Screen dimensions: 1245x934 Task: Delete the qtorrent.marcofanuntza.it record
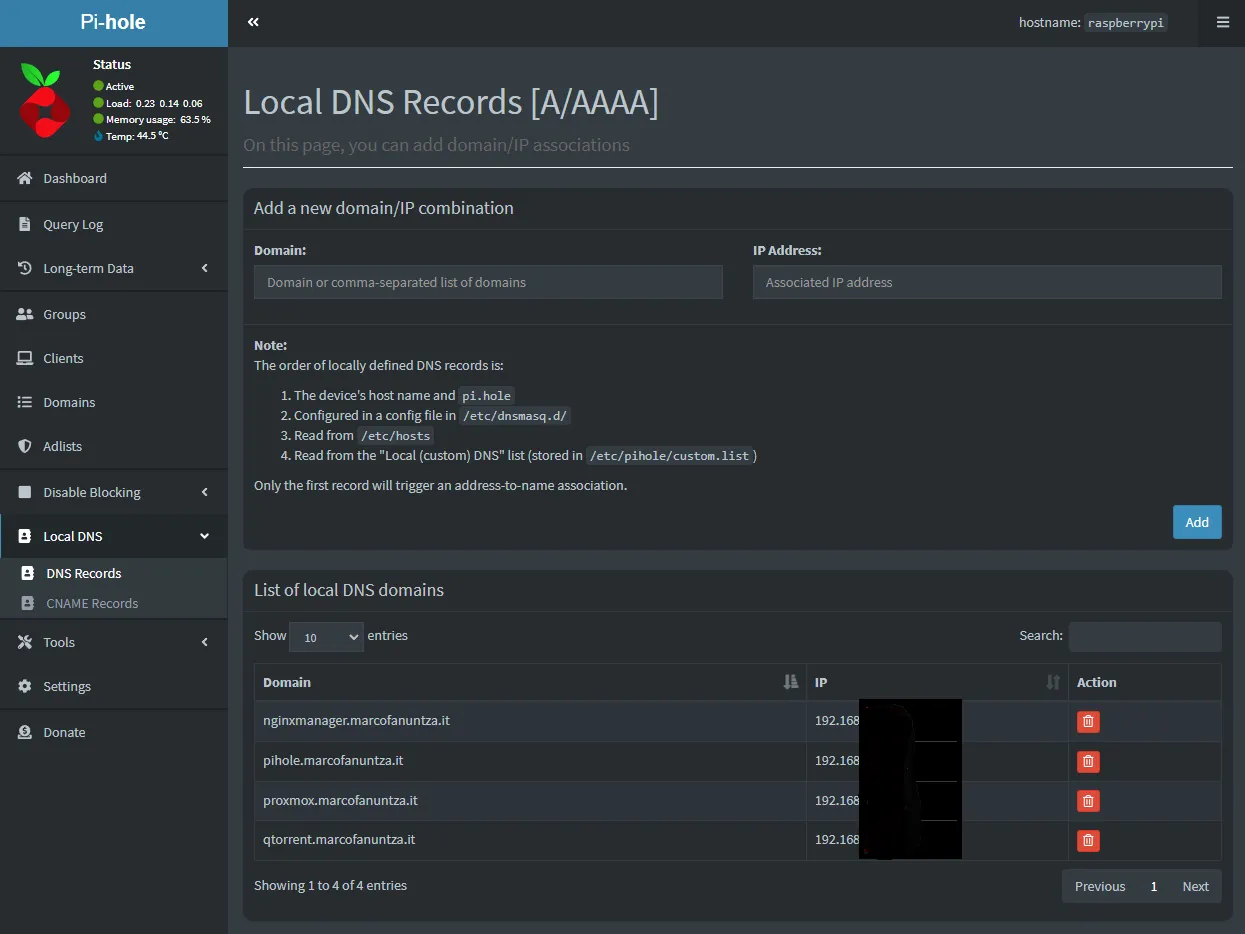tap(1088, 840)
